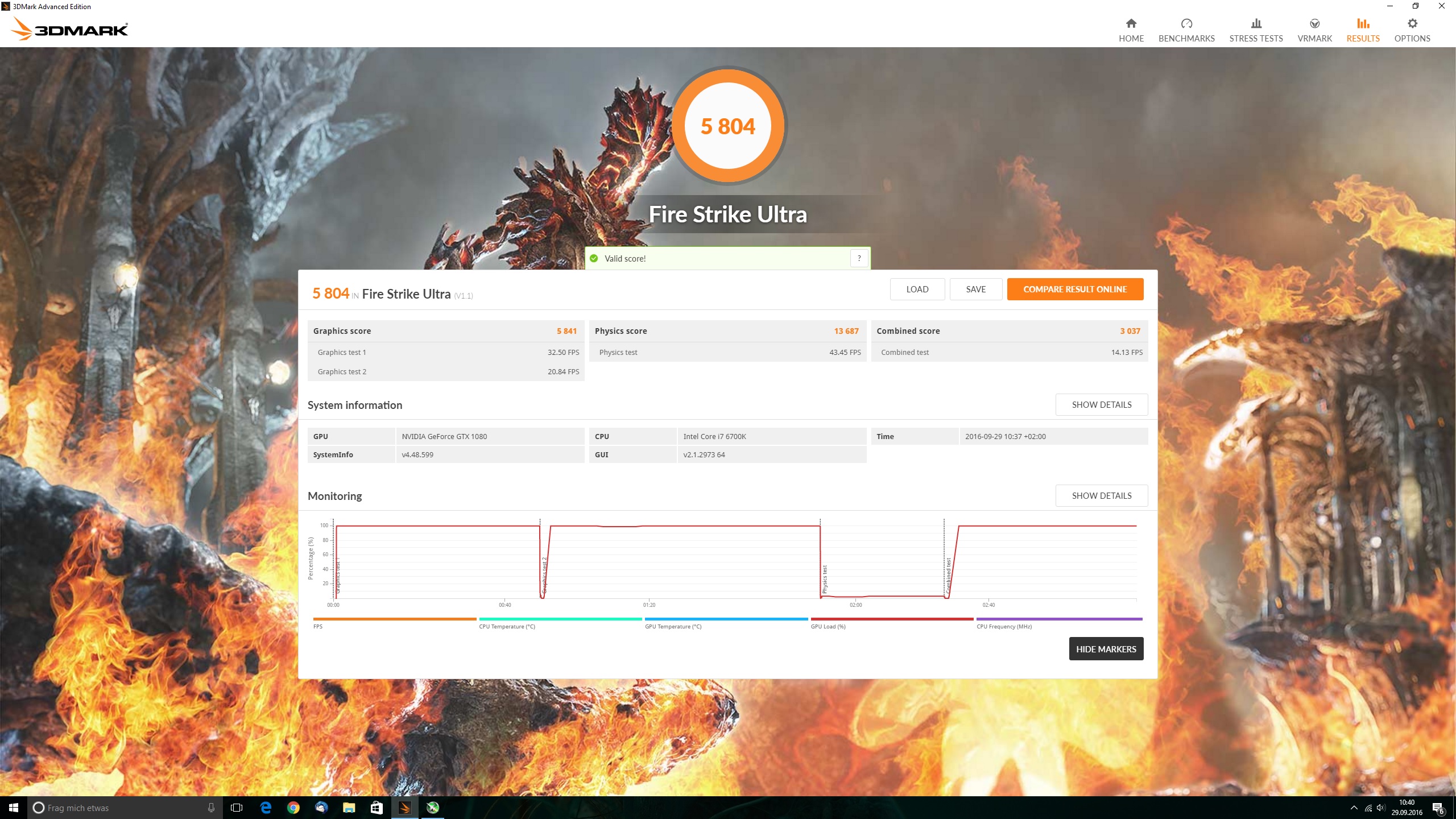The width and height of the screenshot is (1456, 819).
Task: Open the Windows Store taskbar icon
Action: [x=377, y=808]
